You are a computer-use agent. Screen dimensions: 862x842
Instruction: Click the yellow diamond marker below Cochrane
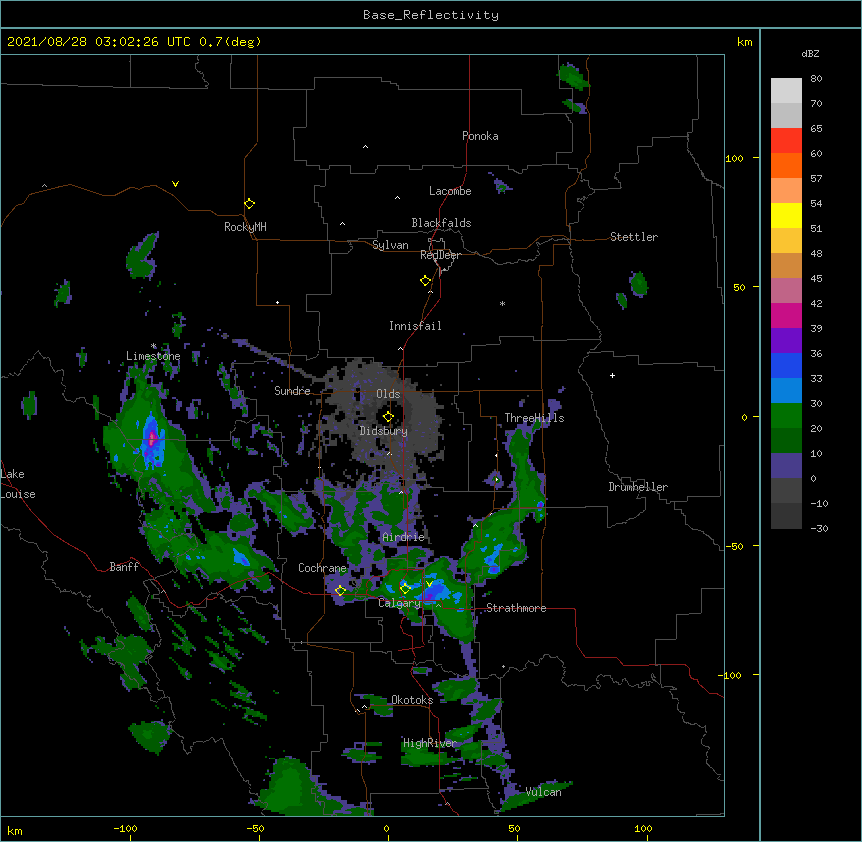pyautogui.click(x=340, y=591)
